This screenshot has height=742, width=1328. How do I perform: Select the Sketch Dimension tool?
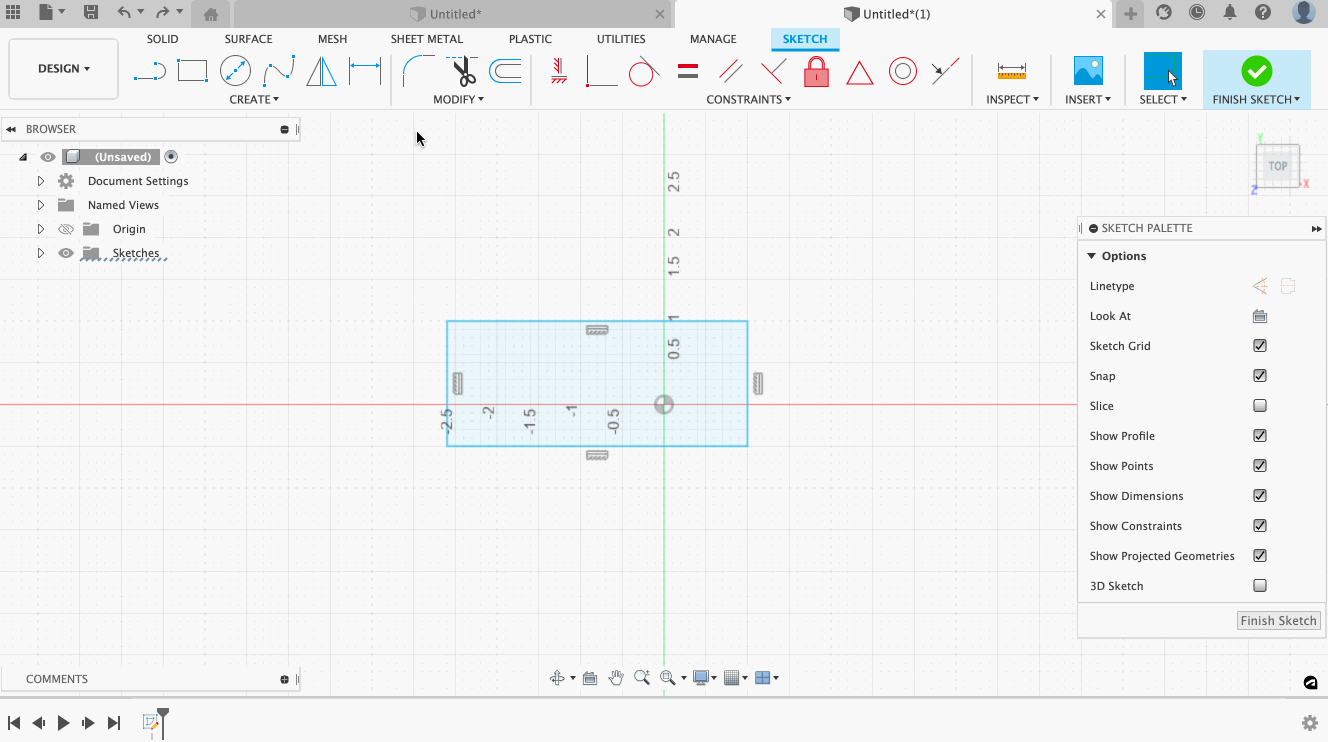365,71
